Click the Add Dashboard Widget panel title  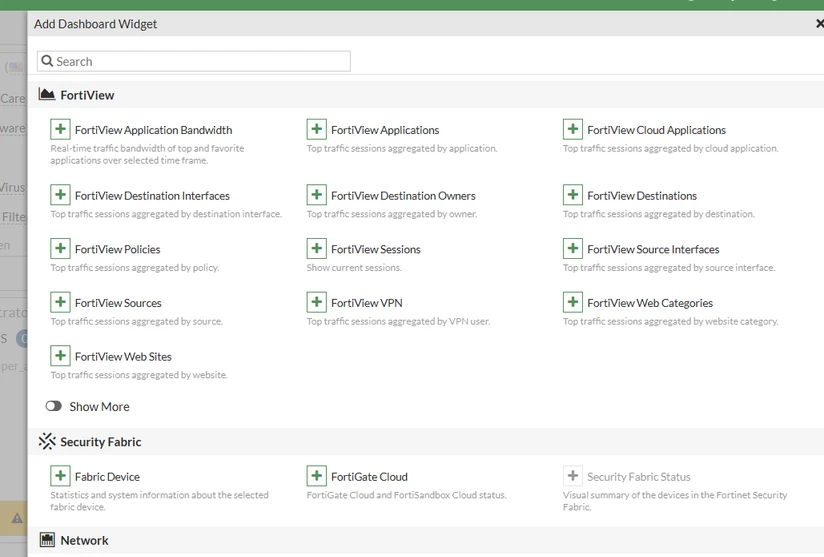[x=96, y=24]
